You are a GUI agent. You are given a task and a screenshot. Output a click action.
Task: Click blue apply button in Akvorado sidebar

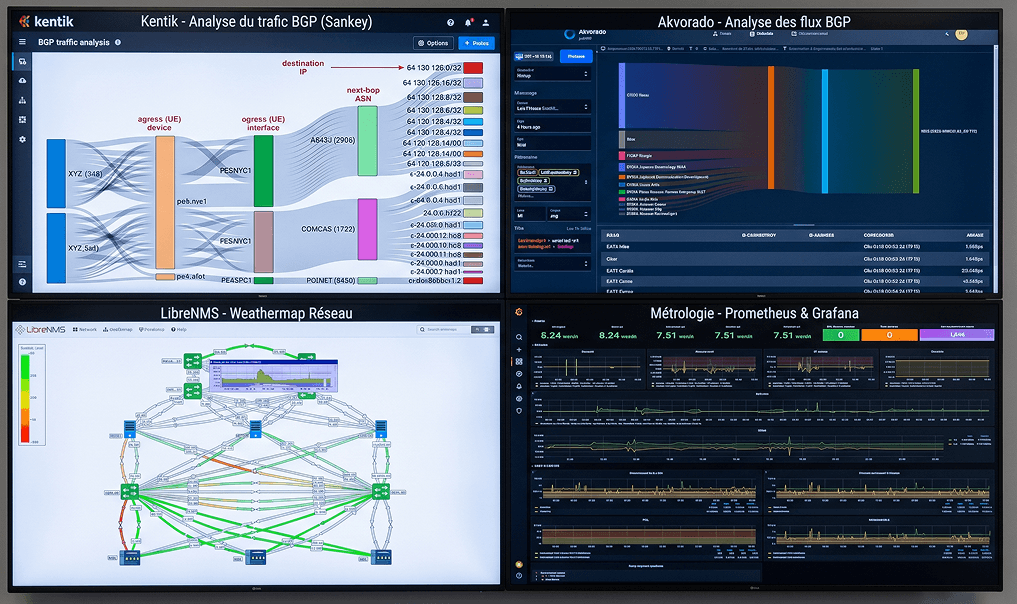[x=576, y=56]
